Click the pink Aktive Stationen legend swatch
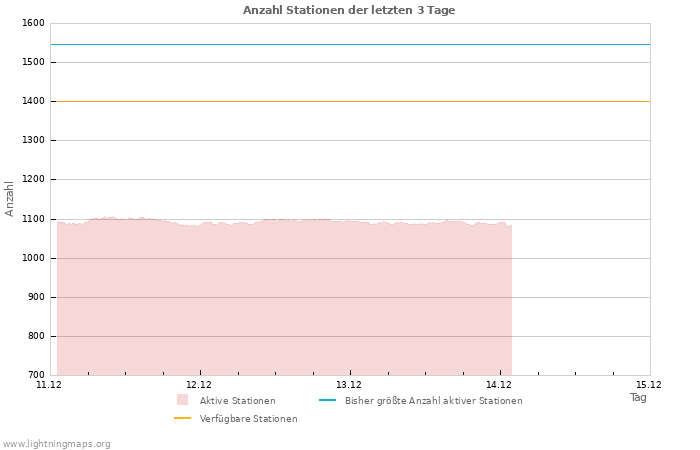The height and width of the screenshot is (450, 700). (182, 400)
